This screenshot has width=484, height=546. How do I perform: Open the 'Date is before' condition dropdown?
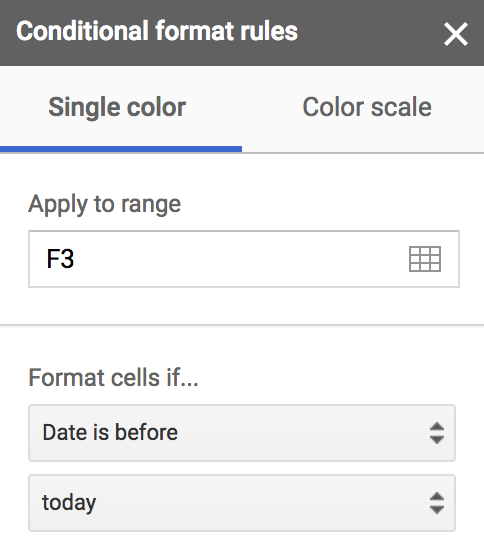242,433
